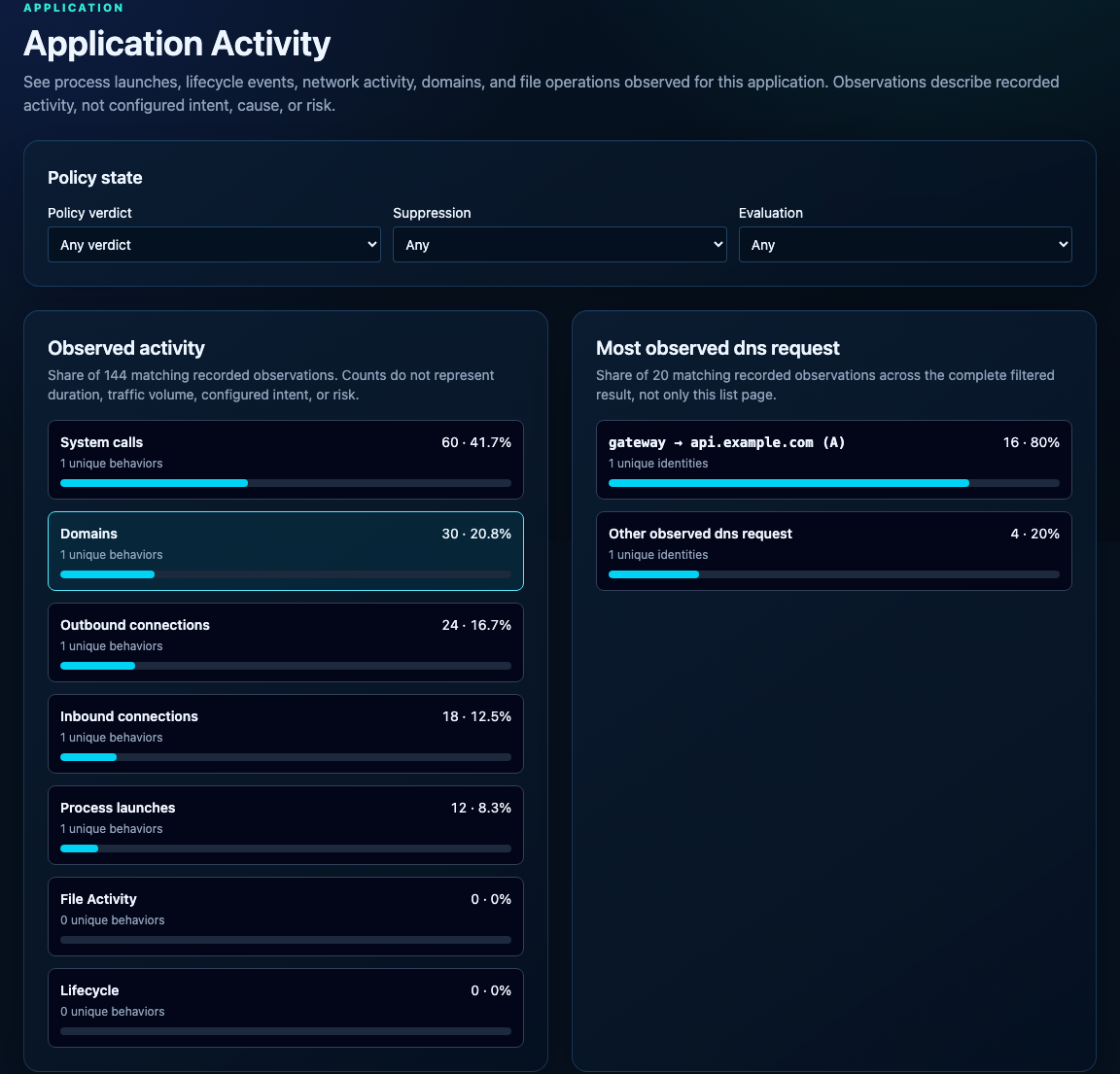Click the "30 · 20.8%" count
This screenshot has width=1120, height=1074.
click(x=476, y=535)
